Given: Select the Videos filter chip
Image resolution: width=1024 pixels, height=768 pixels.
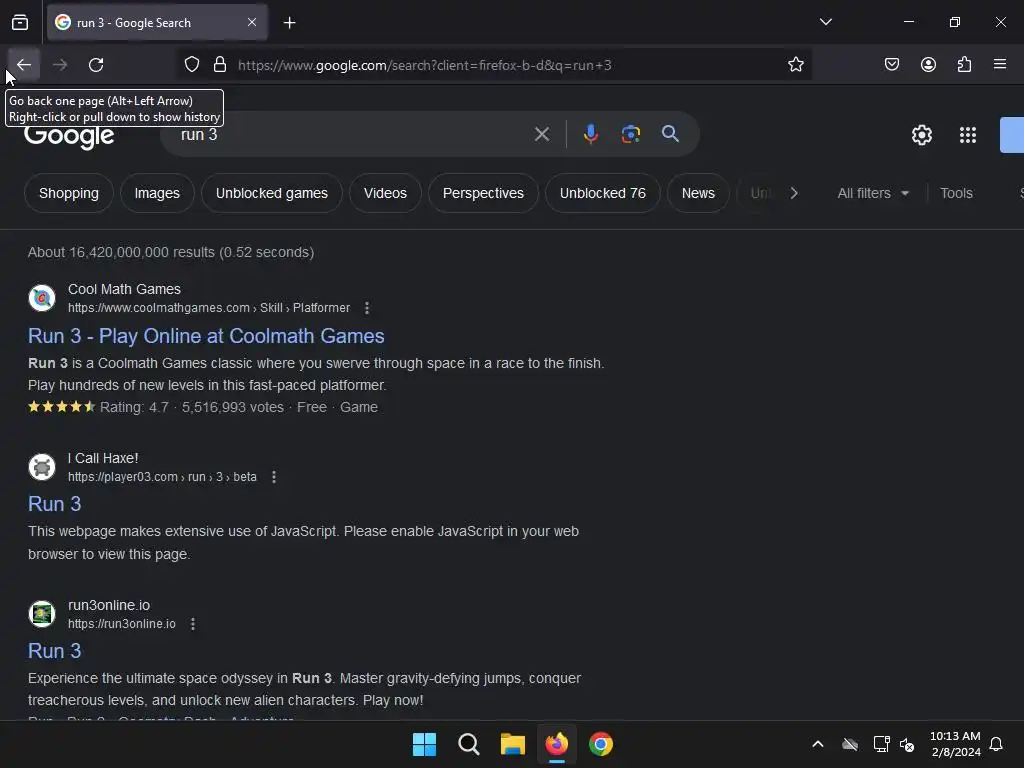Looking at the screenshot, I should coord(385,193).
